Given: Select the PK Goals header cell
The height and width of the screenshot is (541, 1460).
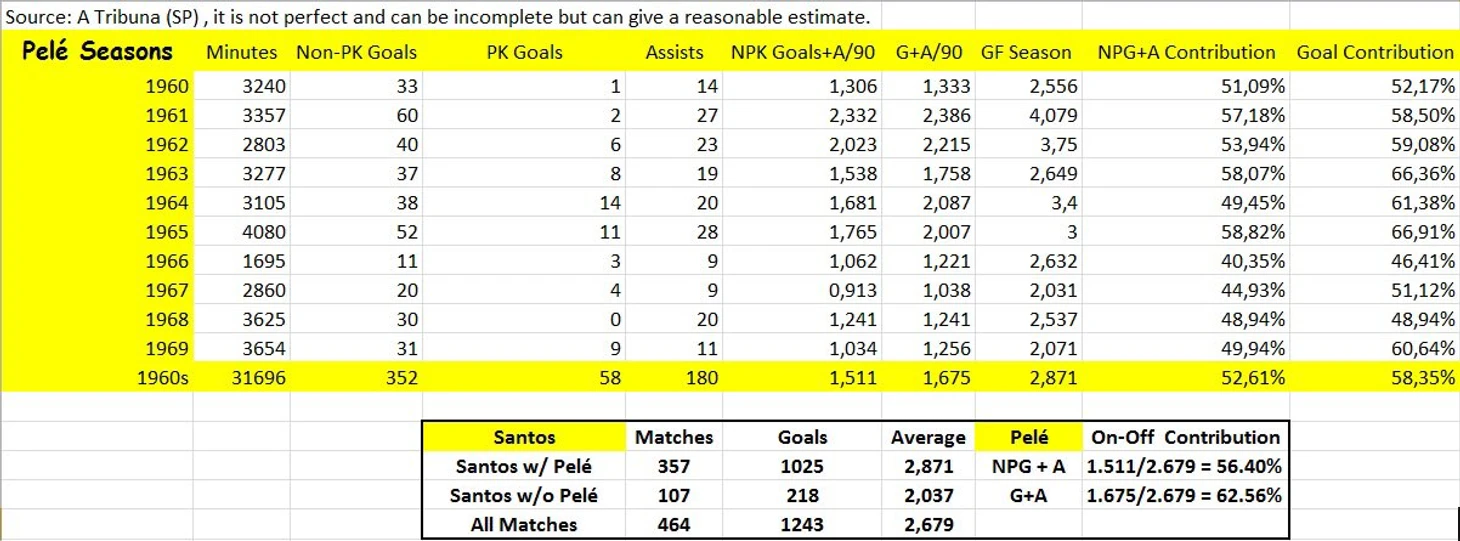Looking at the screenshot, I should tap(525, 53).
